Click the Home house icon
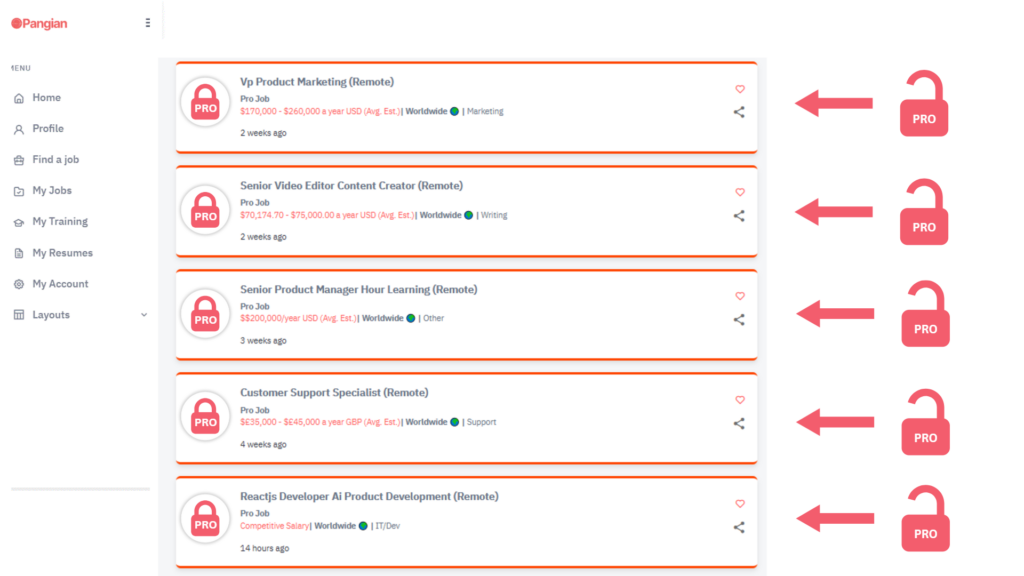Image resolution: width=1024 pixels, height=576 pixels. [19, 98]
